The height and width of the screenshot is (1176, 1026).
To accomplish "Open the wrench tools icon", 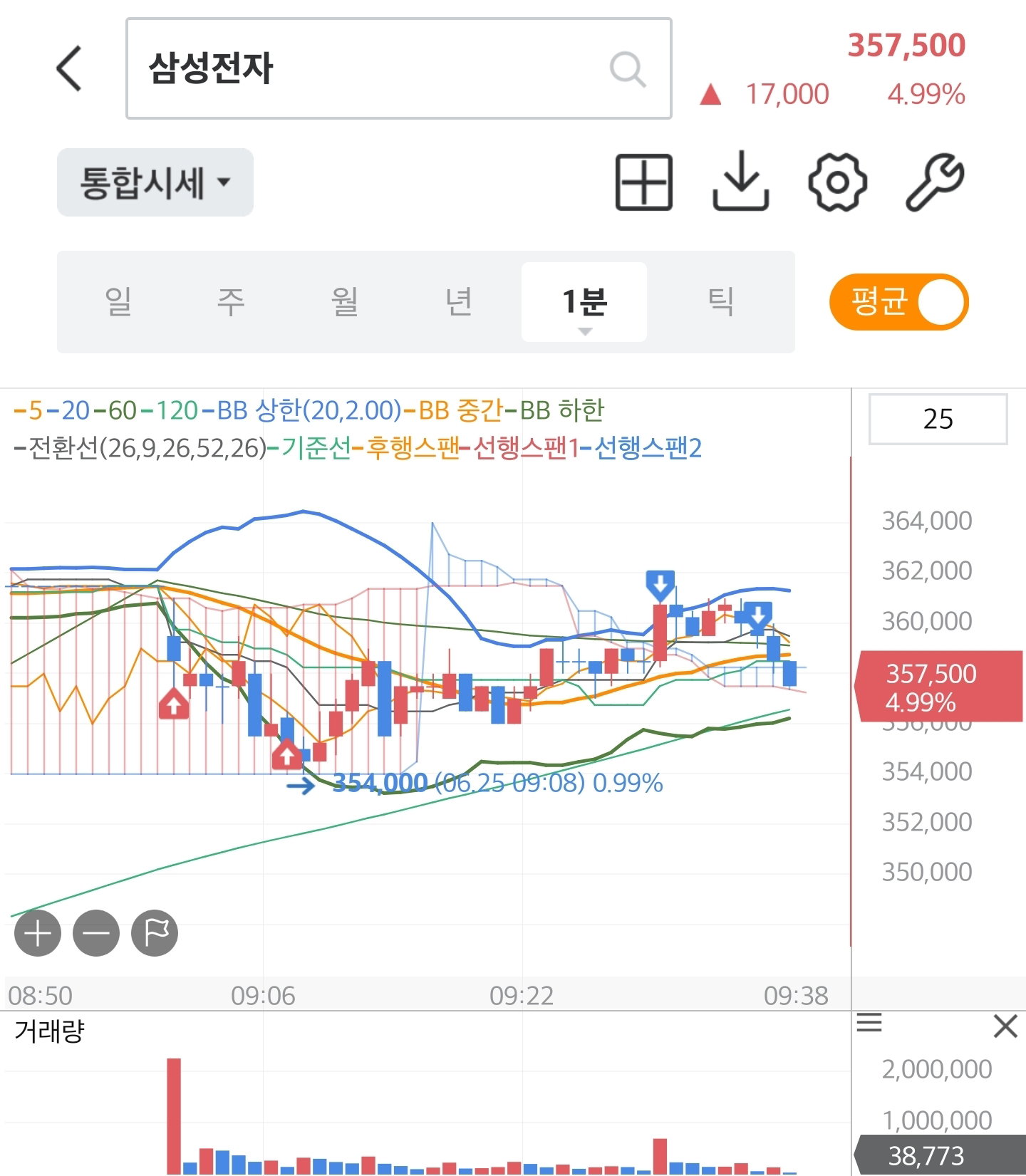I will point(935,182).
